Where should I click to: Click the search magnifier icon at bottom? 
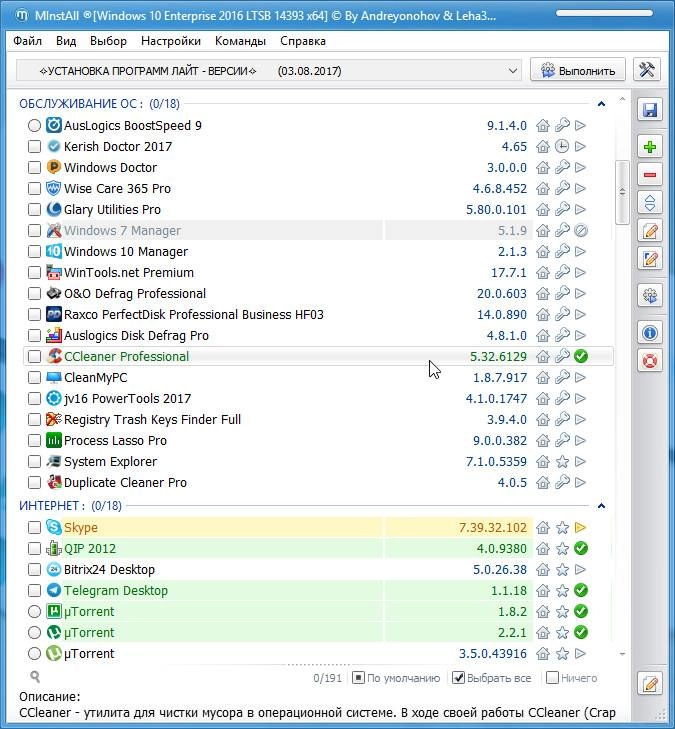coord(35,677)
